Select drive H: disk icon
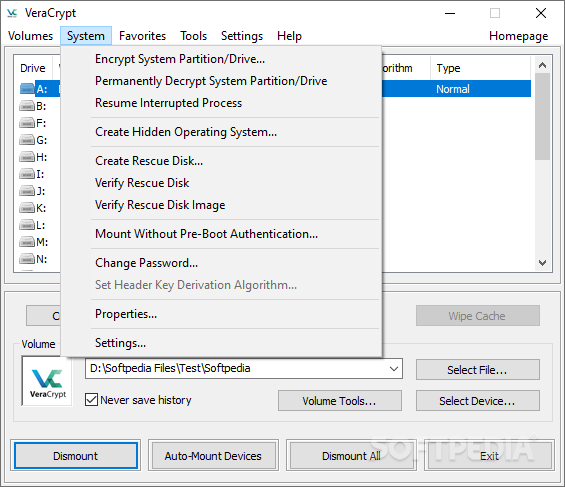Image resolution: width=565 pixels, height=487 pixels. coord(27,157)
